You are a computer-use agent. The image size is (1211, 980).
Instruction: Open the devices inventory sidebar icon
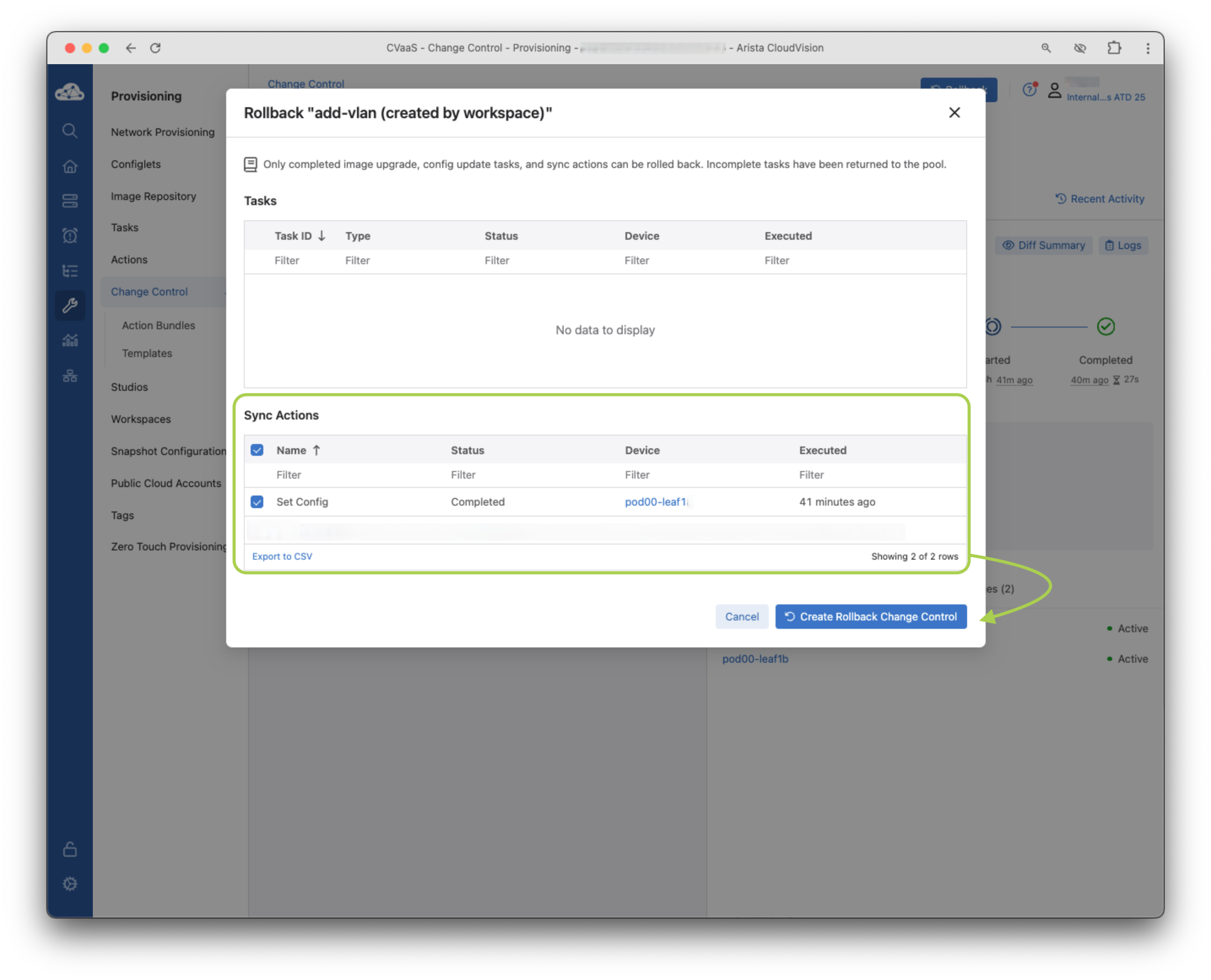69,201
